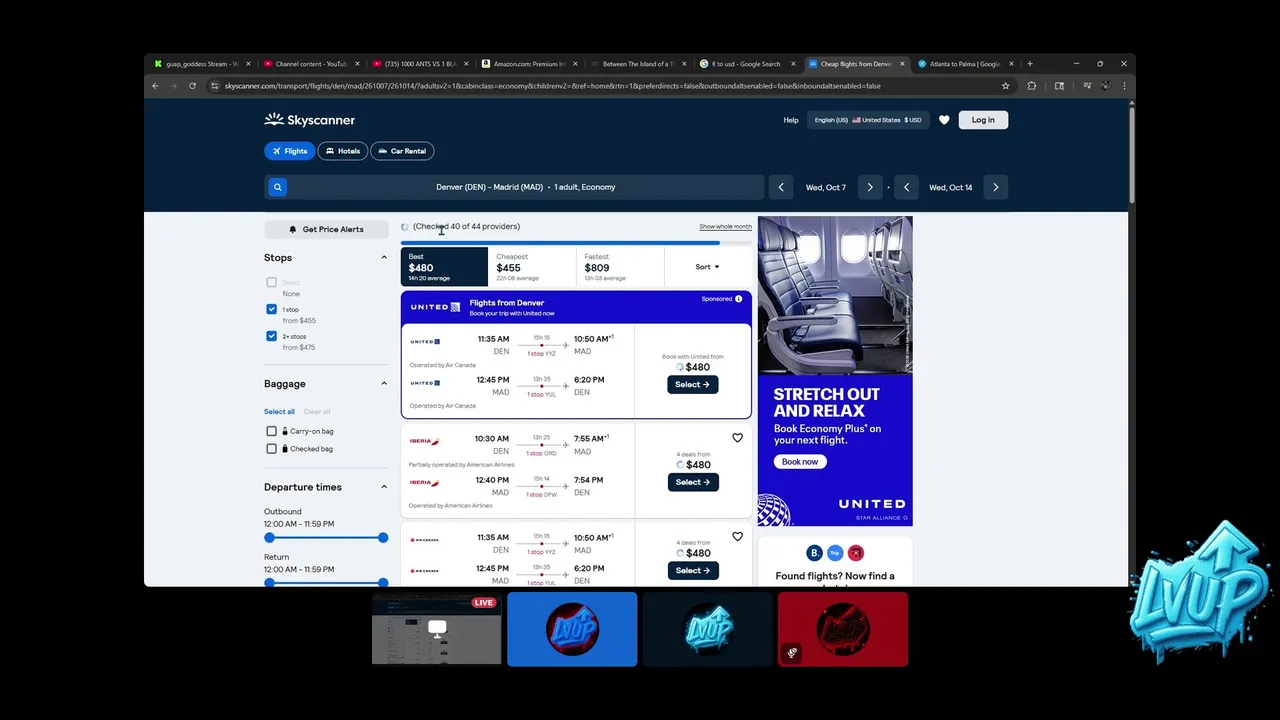
Task: Click the Skyscanner logo
Action: (309, 120)
